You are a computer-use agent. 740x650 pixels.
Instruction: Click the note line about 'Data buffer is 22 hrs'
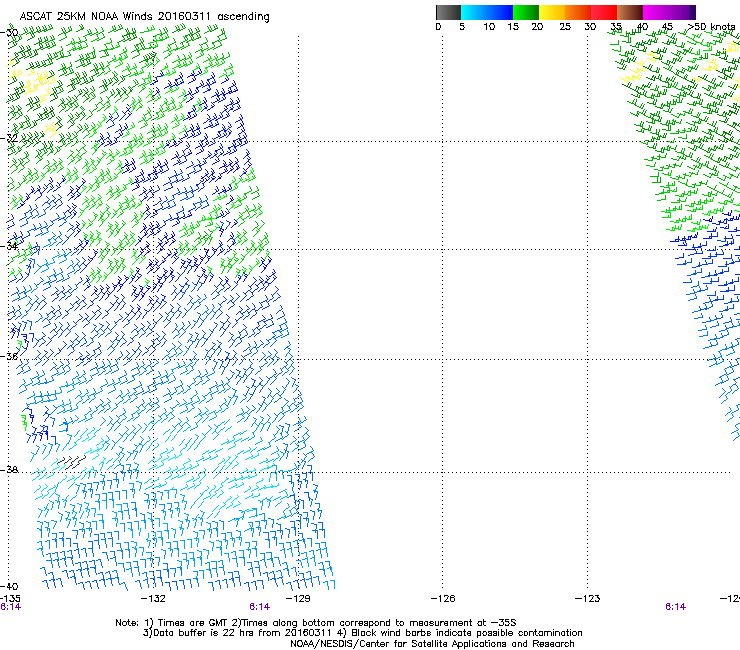pos(362,633)
